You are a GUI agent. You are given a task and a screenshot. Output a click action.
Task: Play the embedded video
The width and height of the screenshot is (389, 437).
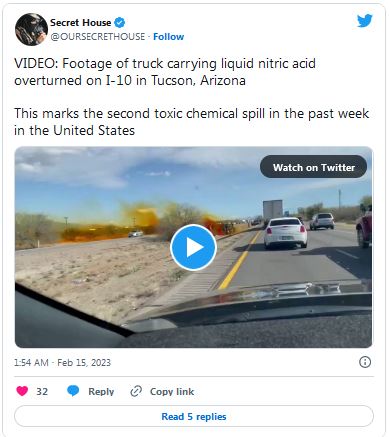pos(193,247)
